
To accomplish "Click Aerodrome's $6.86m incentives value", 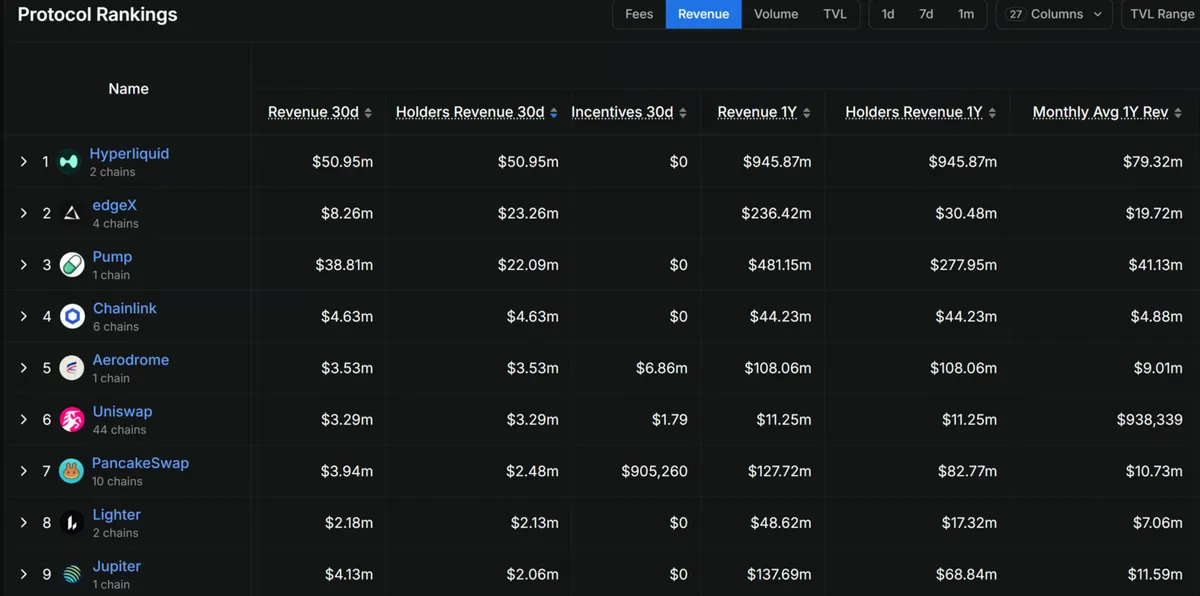I will click(x=662, y=368).
